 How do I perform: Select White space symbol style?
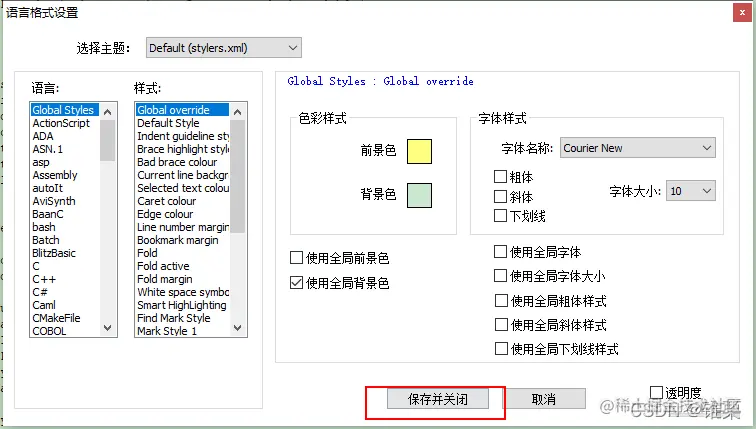tap(182, 292)
